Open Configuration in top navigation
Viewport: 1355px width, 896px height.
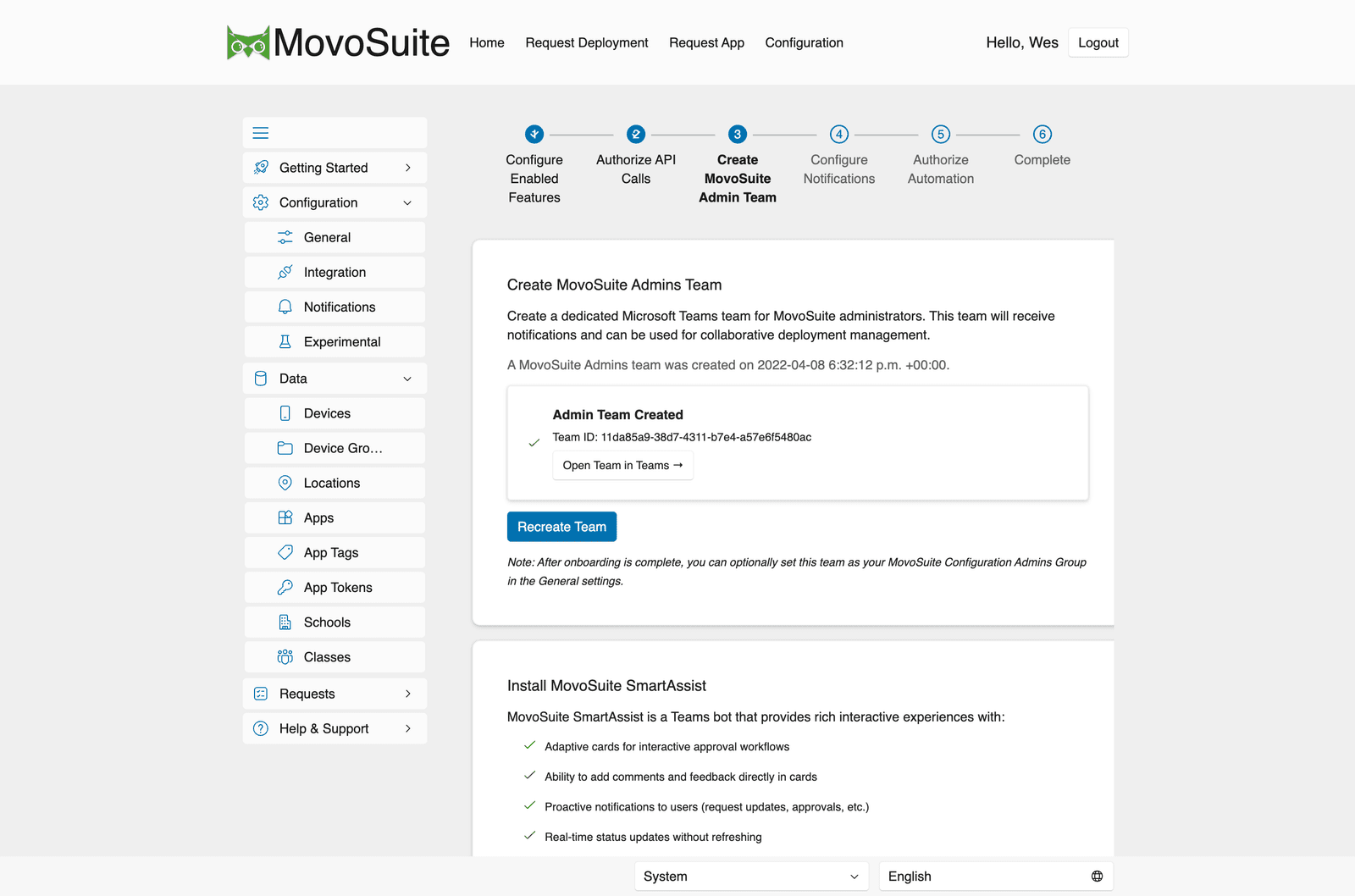coord(804,42)
